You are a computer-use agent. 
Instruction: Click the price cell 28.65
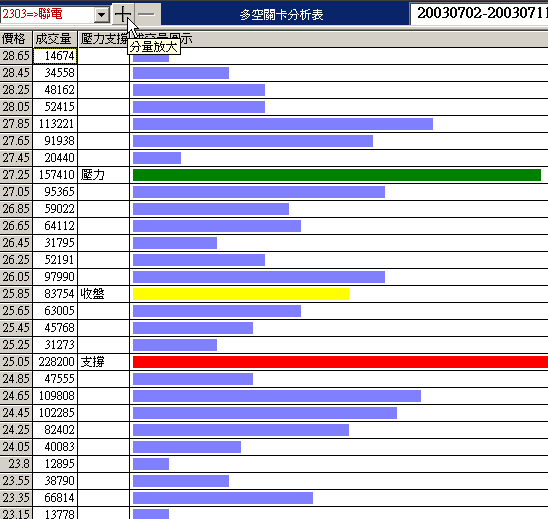click(16, 56)
